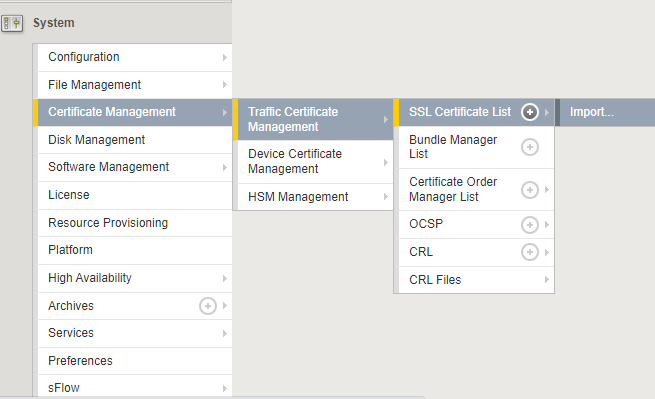Expand the High Availability submenu arrow
Image resolution: width=655 pixels, height=399 pixels.
click(225, 278)
